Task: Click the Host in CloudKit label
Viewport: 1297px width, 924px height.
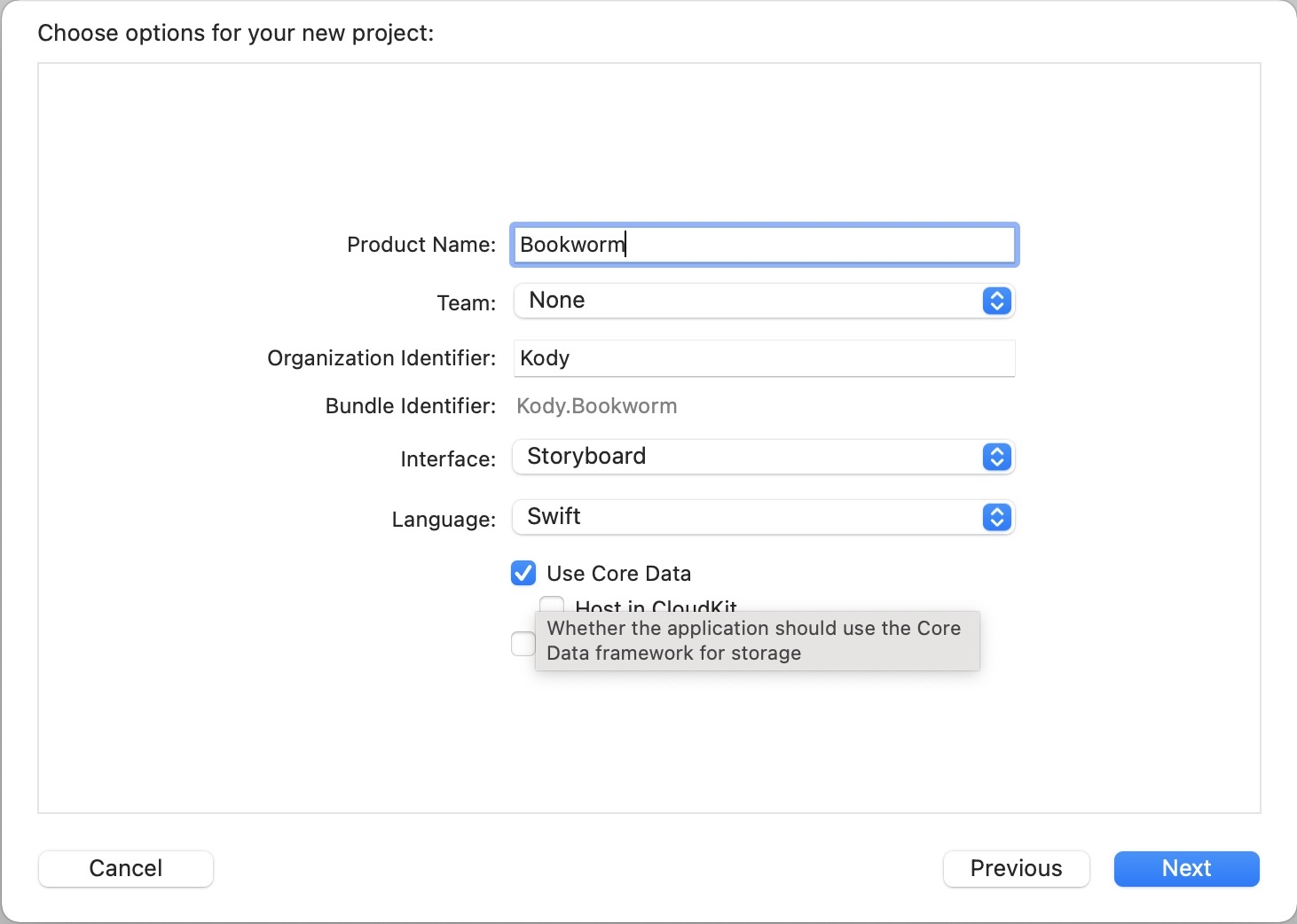Action: tap(656, 606)
